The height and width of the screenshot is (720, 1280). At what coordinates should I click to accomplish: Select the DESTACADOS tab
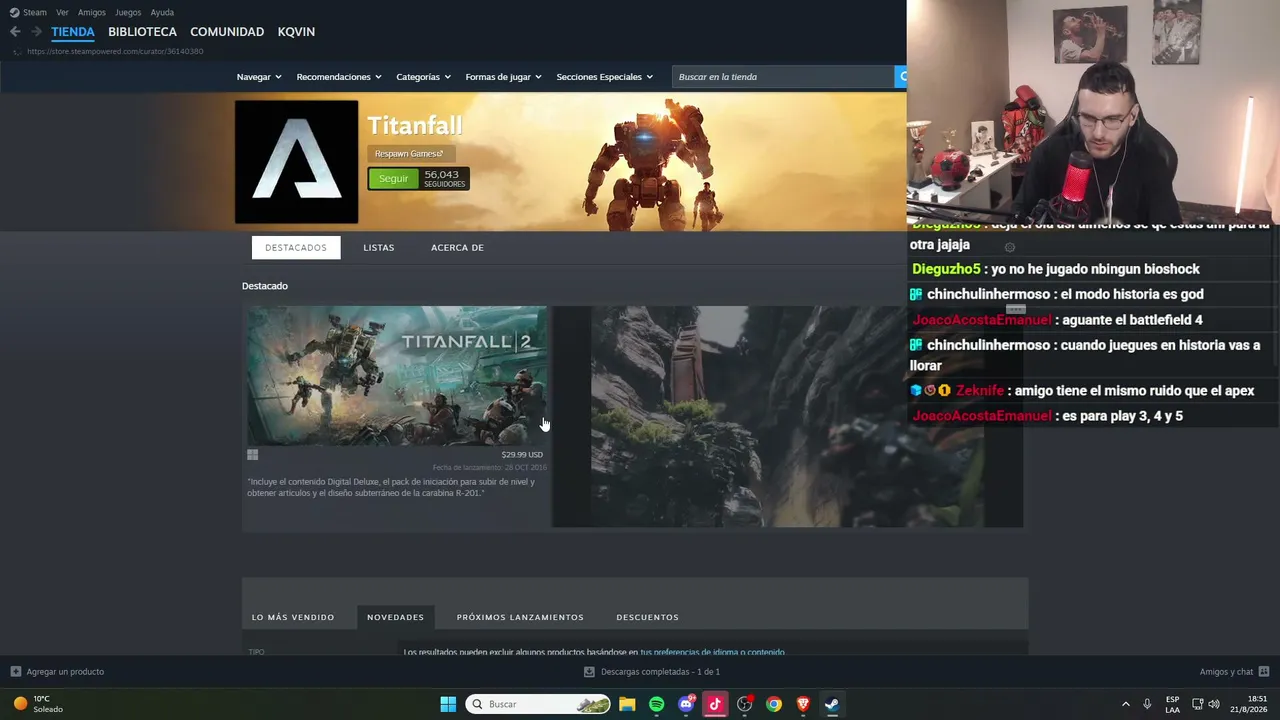pos(296,248)
